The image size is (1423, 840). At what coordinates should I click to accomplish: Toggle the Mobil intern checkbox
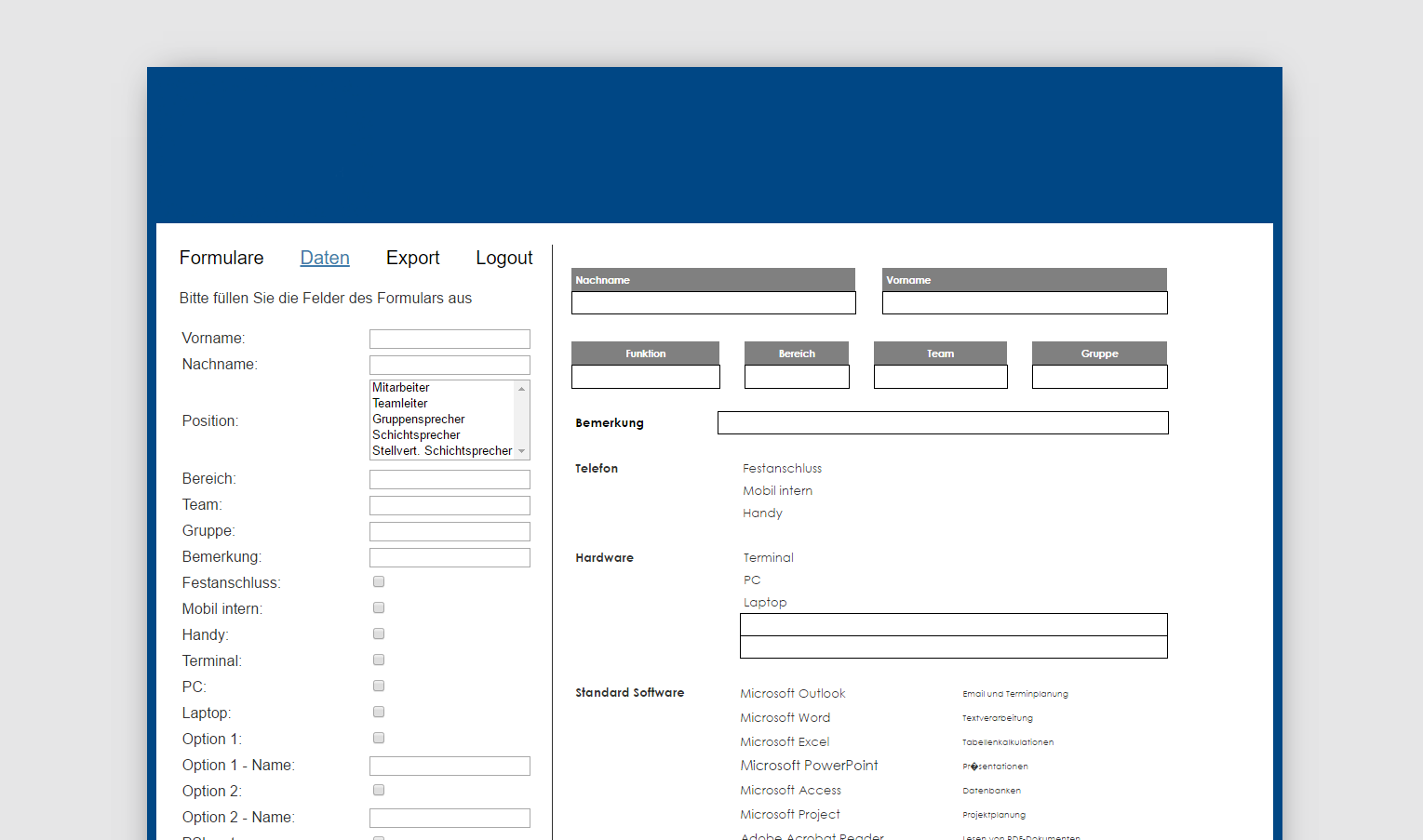pyautogui.click(x=379, y=607)
